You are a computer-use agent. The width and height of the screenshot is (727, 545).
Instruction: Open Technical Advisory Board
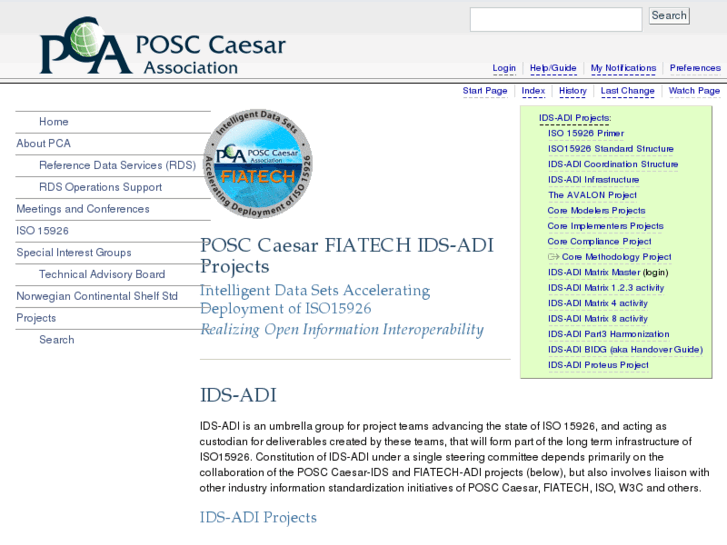102,275
